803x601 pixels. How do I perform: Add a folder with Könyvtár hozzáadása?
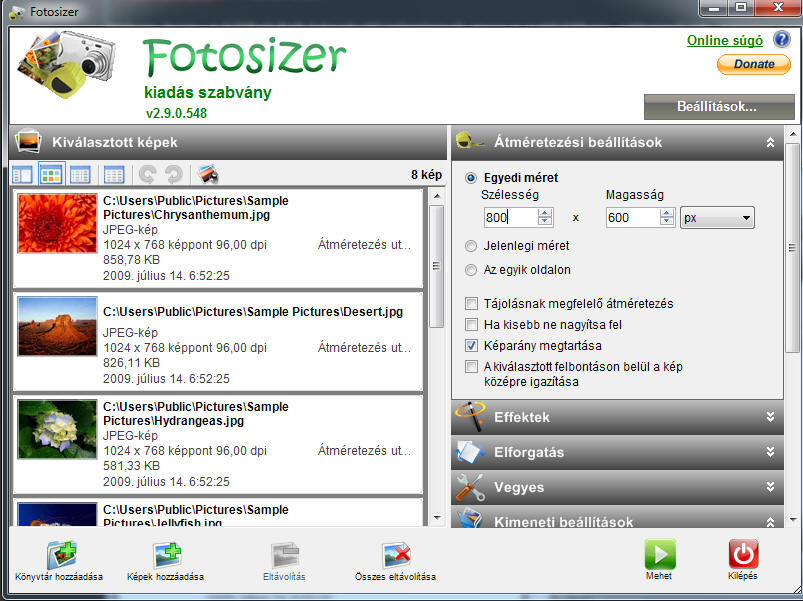pyautogui.click(x=59, y=562)
